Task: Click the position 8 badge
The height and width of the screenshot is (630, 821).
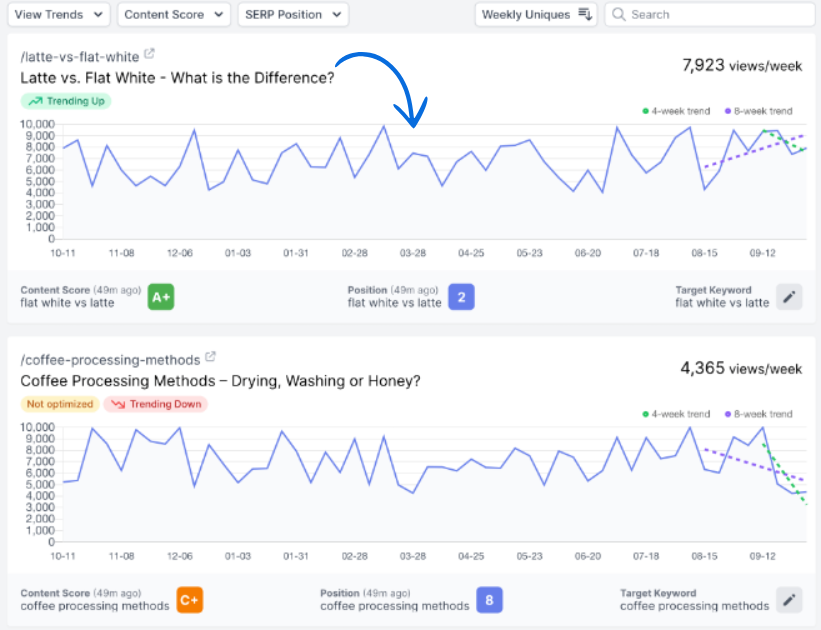Action: click(x=489, y=600)
